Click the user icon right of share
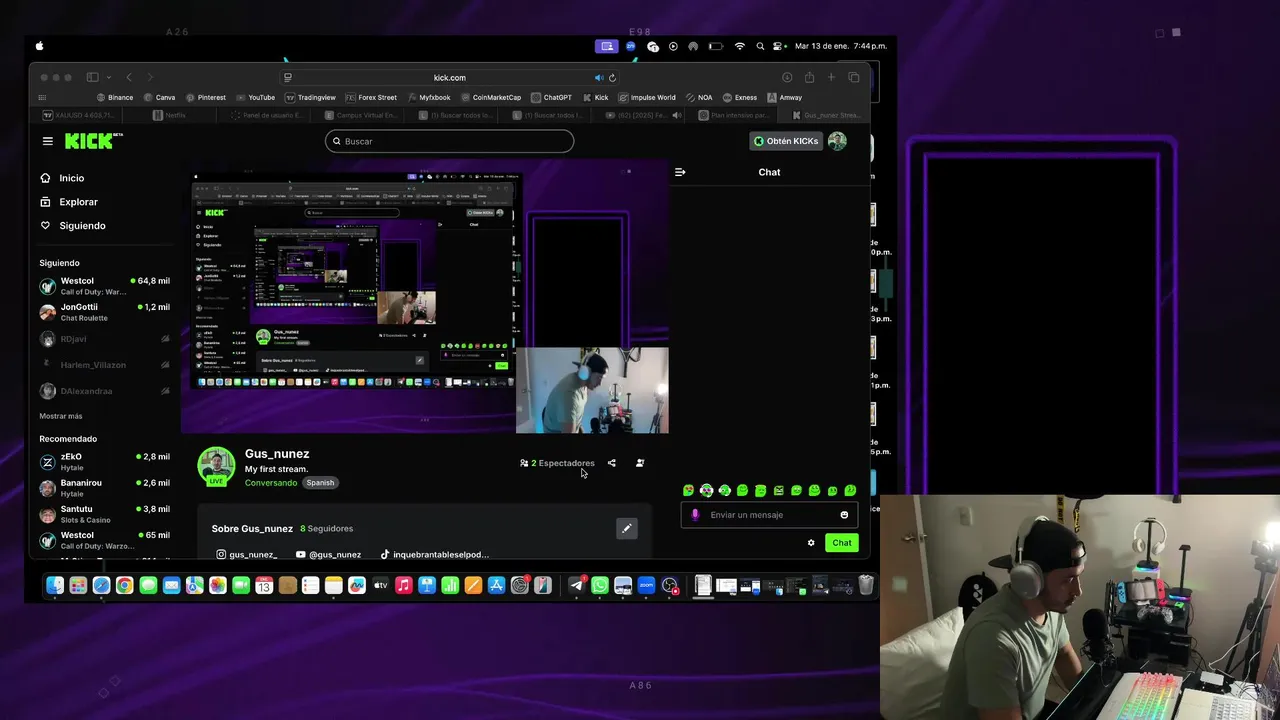 pyautogui.click(x=640, y=463)
